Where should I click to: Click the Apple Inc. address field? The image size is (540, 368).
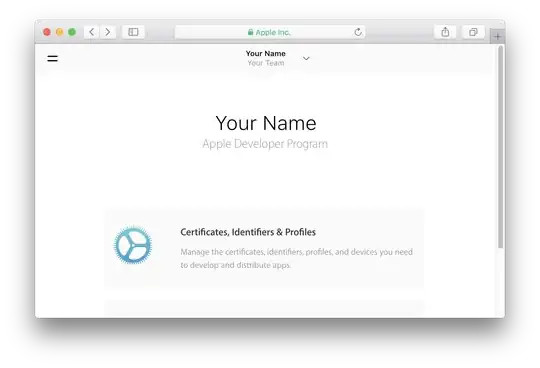pyautogui.click(x=270, y=32)
